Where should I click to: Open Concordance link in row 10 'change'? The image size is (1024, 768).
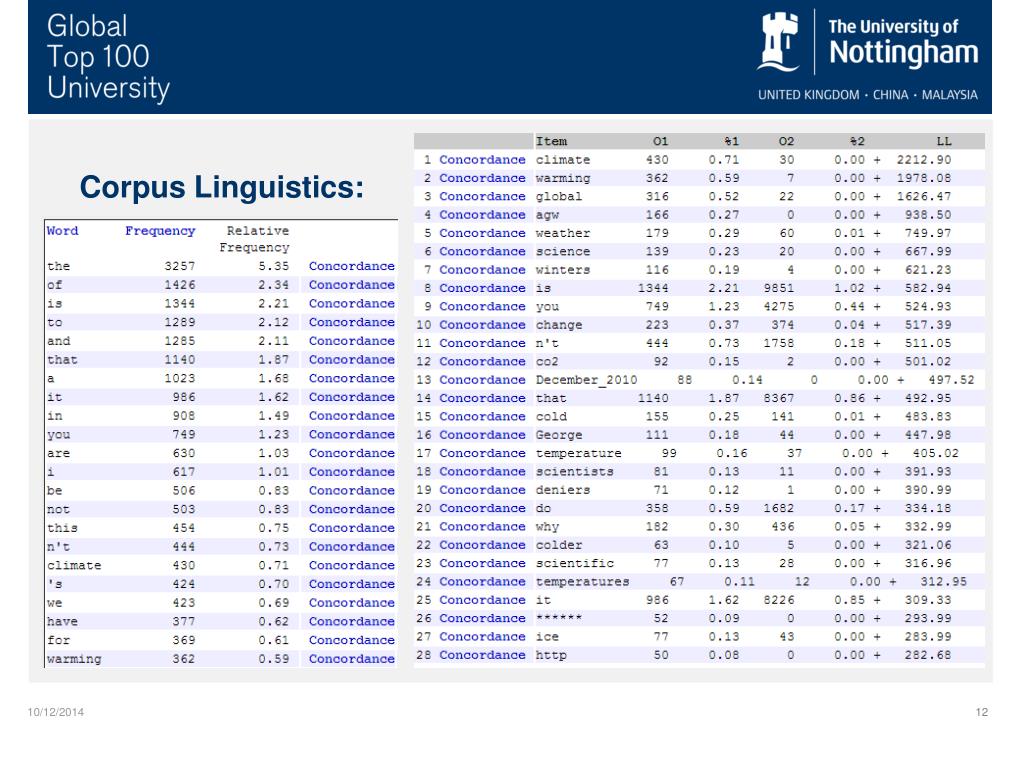pos(482,325)
